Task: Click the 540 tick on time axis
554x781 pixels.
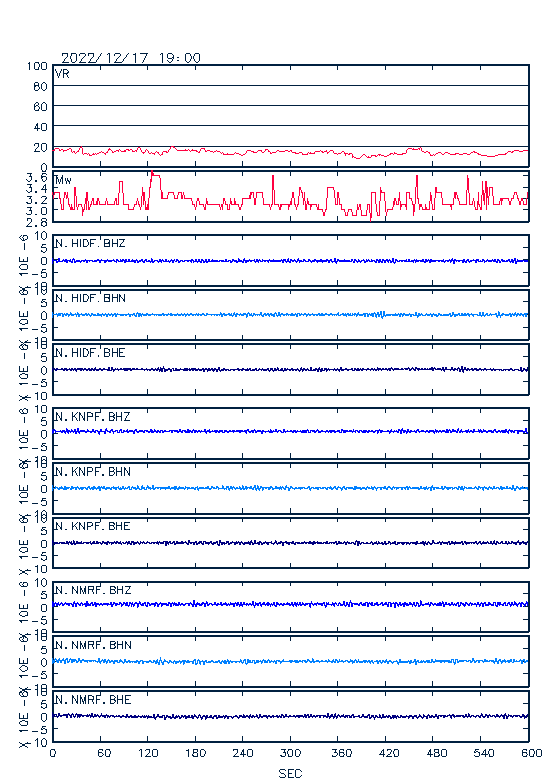Action: [x=484, y=753]
